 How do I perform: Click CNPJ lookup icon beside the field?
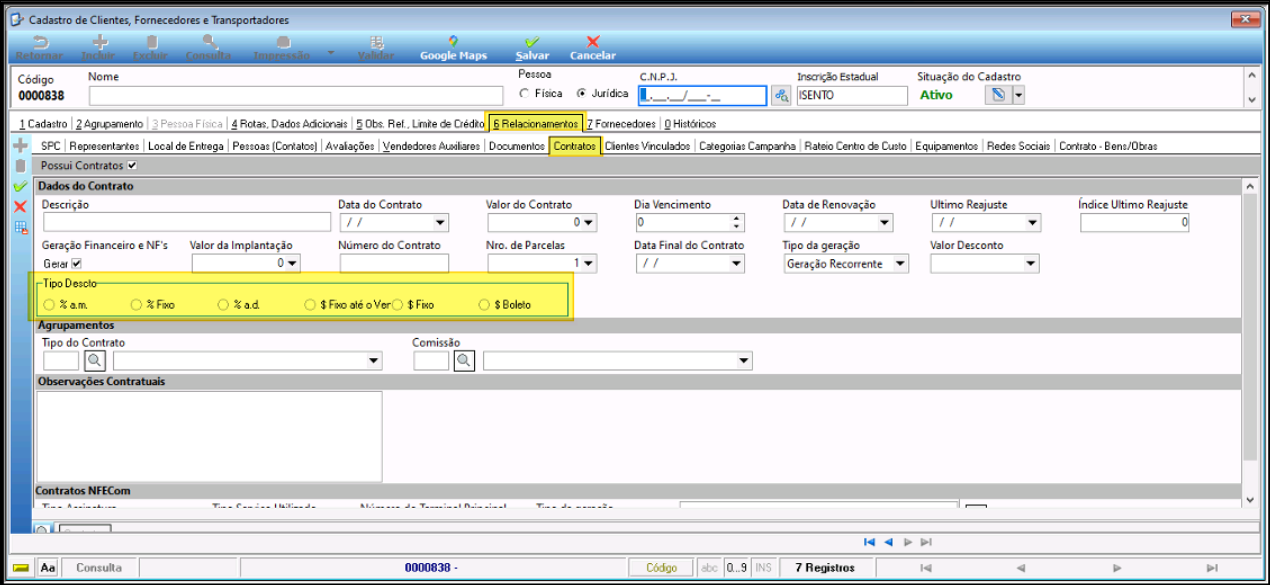coord(781,95)
